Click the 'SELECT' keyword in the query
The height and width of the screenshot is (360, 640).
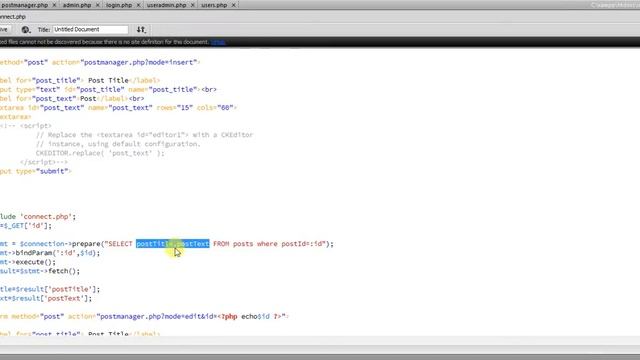(x=120, y=244)
